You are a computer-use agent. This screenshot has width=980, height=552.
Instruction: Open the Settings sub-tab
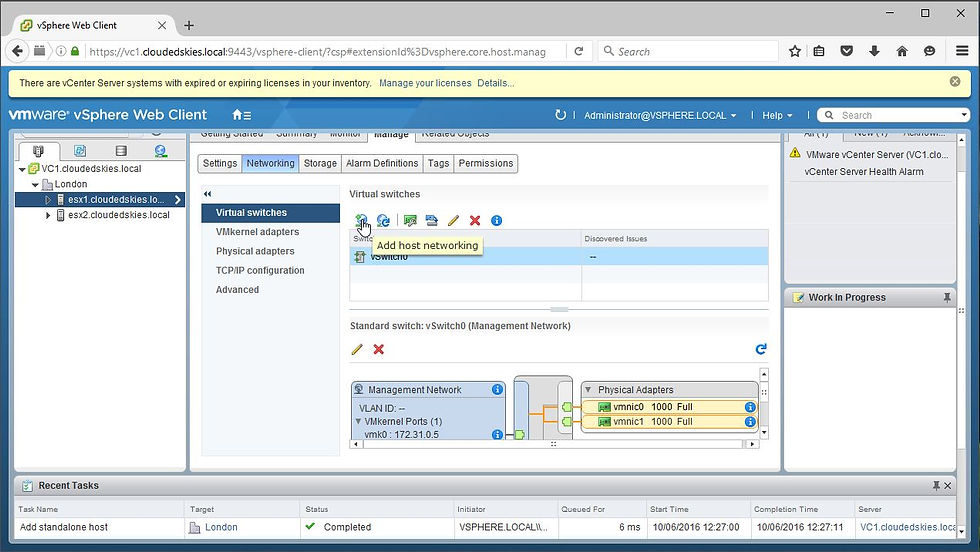220,163
